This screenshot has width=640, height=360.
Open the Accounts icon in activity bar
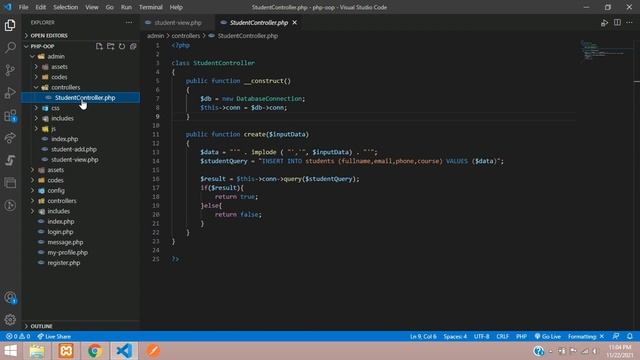pos(10,298)
